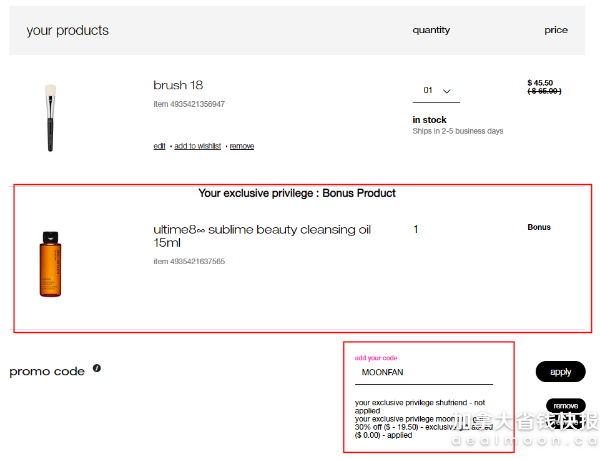This screenshot has width=600, height=459.
Task: Select the 'promo code' label
Action: (x=47, y=371)
